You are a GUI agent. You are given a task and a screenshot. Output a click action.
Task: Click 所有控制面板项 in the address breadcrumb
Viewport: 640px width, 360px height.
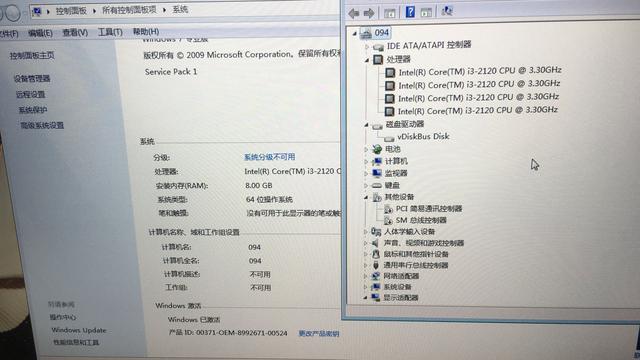129,10
